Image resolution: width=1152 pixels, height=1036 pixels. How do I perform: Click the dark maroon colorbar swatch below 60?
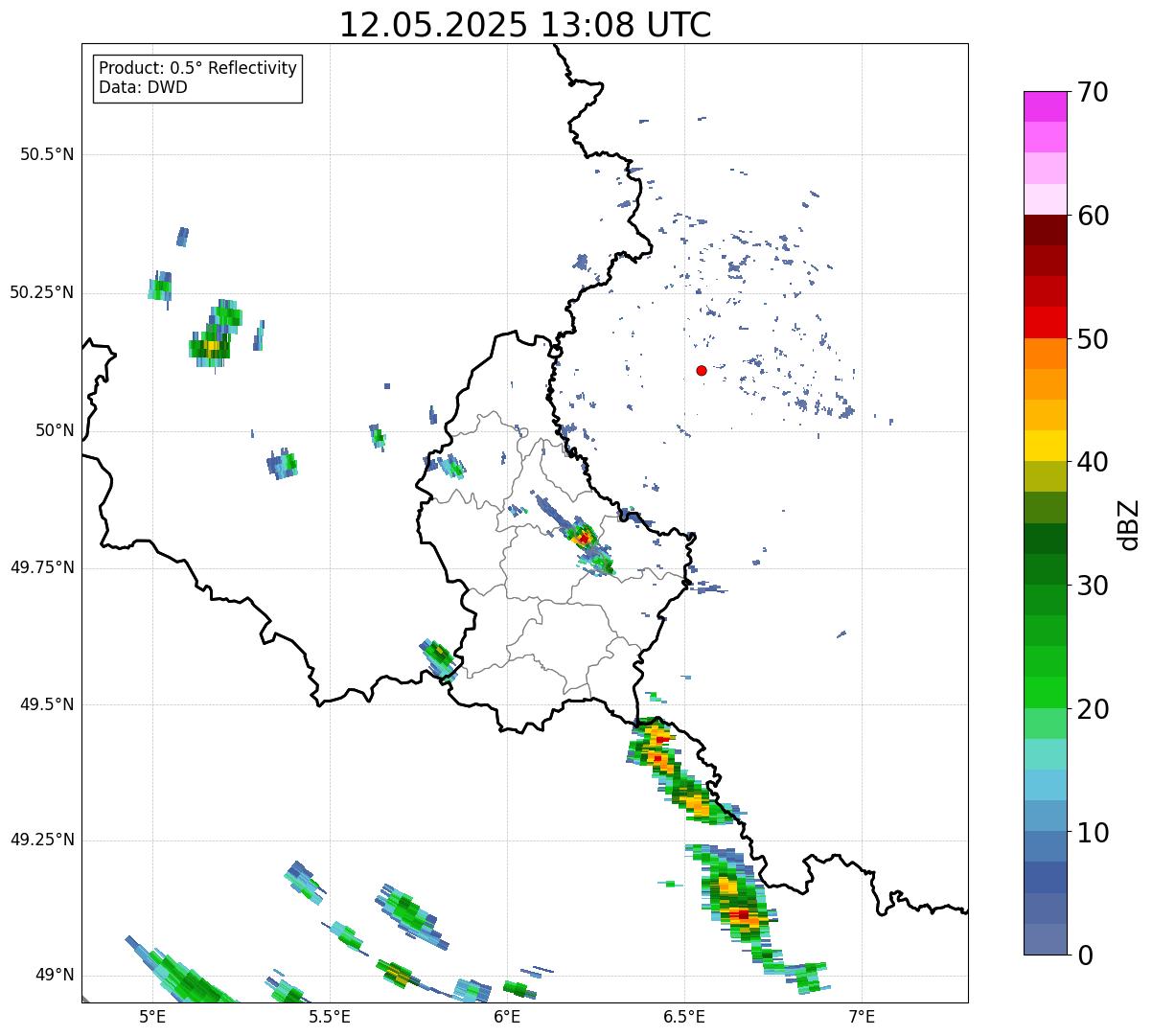[1045, 230]
